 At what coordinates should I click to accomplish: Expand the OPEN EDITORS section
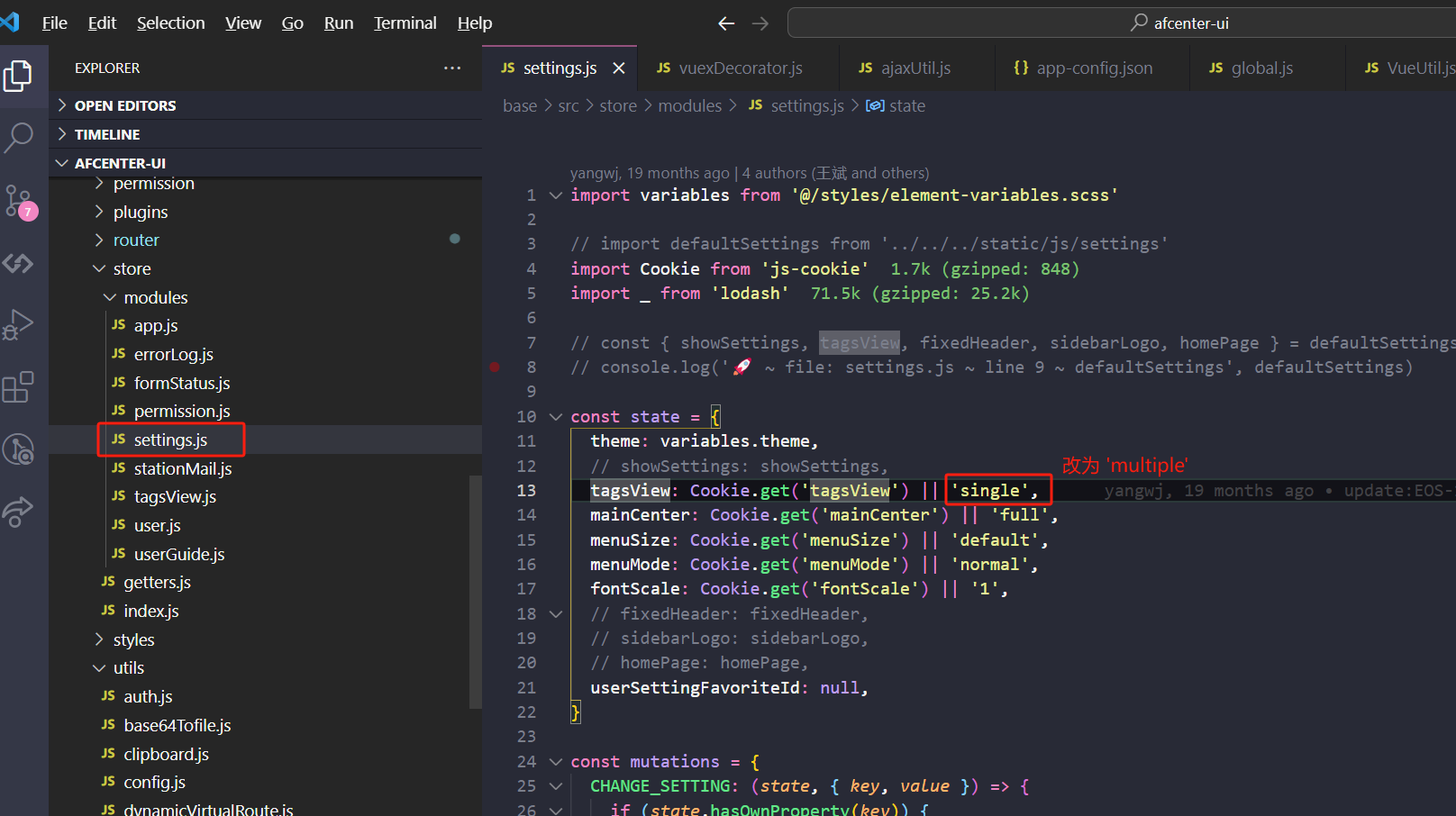click(266, 105)
